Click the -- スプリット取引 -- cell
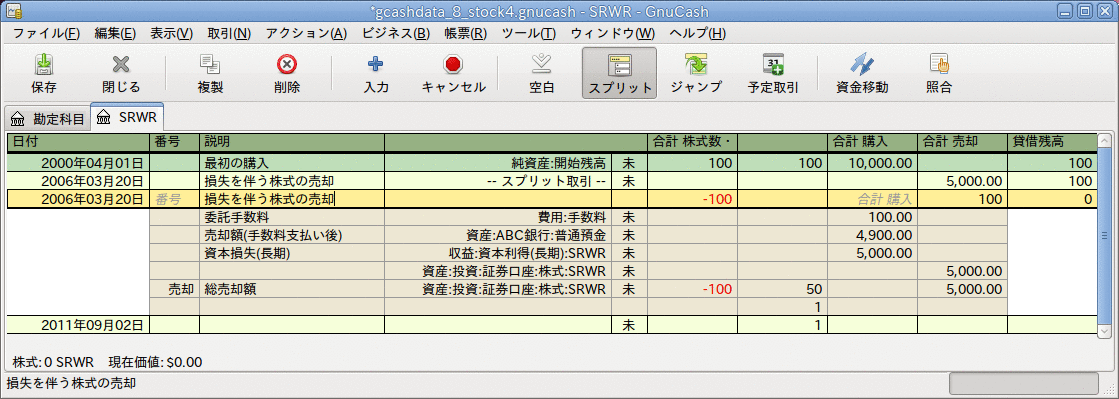Image resolution: width=1119 pixels, height=399 pixels. (498, 181)
